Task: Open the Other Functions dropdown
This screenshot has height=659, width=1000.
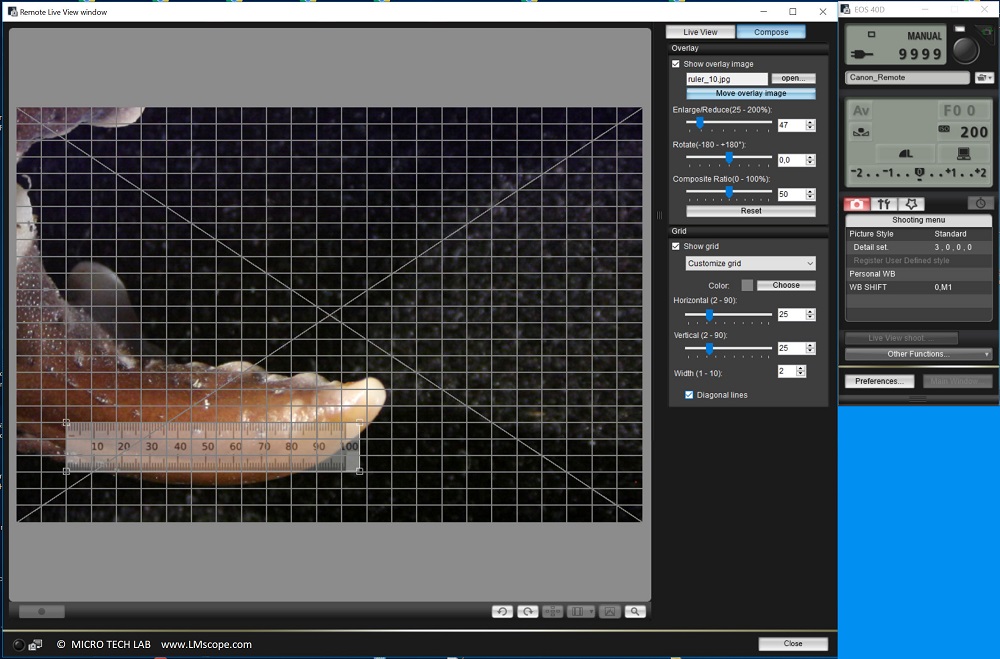Action: point(918,354)
